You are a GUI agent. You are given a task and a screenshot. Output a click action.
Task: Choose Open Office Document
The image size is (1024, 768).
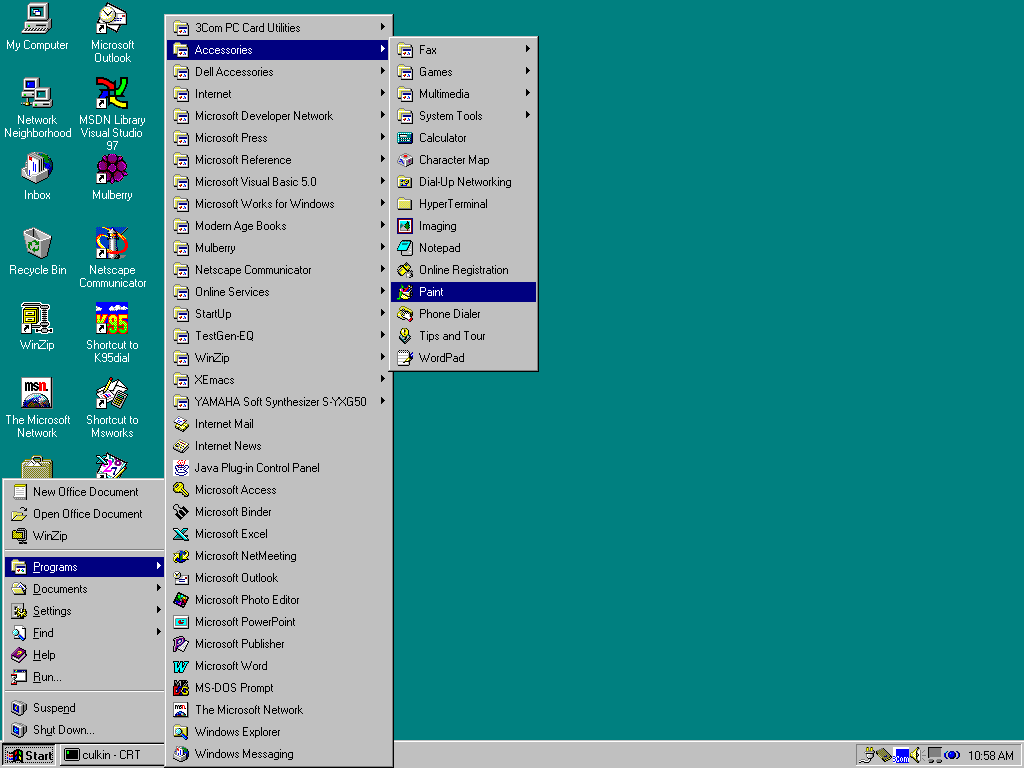[x=85, y=514]
